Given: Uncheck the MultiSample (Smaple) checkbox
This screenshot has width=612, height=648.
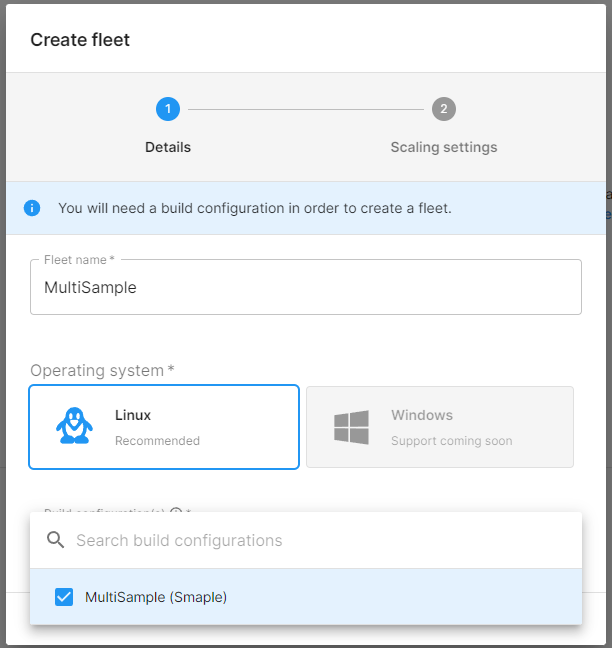Looking at the screenshot, I should [64, 597].
